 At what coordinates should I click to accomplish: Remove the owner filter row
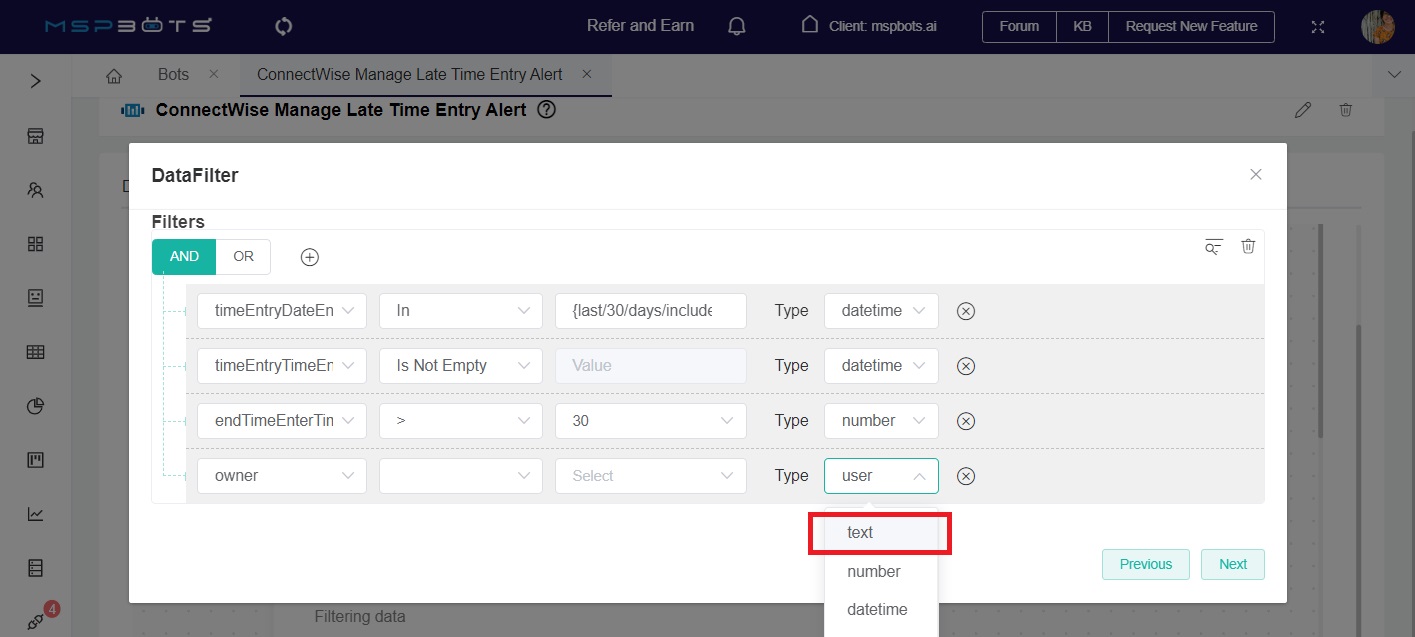coord(966,476)
